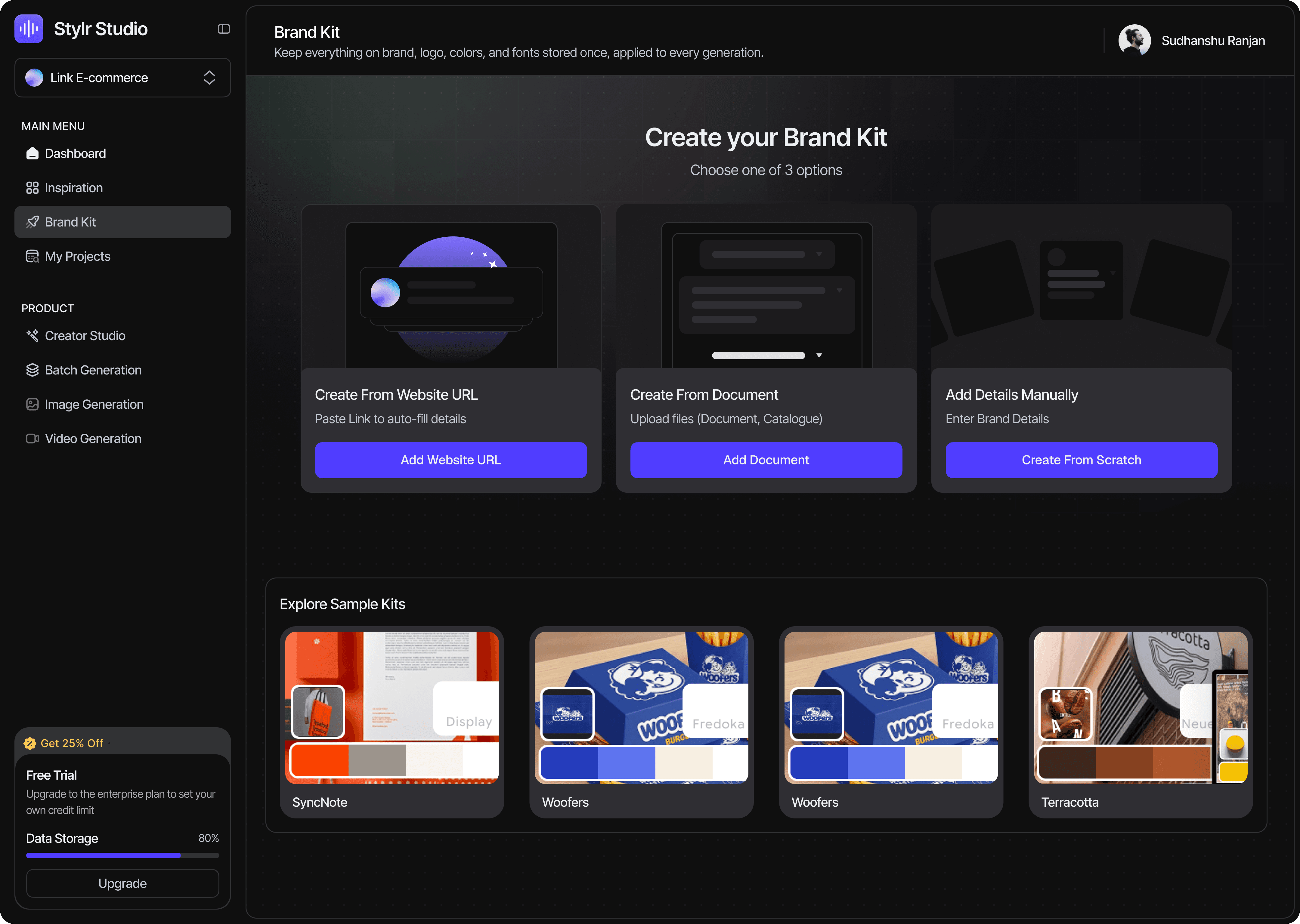Click the Stylr Studio logo icon
This screenshot has height=924, width=1300.
[x=29, y=29]
